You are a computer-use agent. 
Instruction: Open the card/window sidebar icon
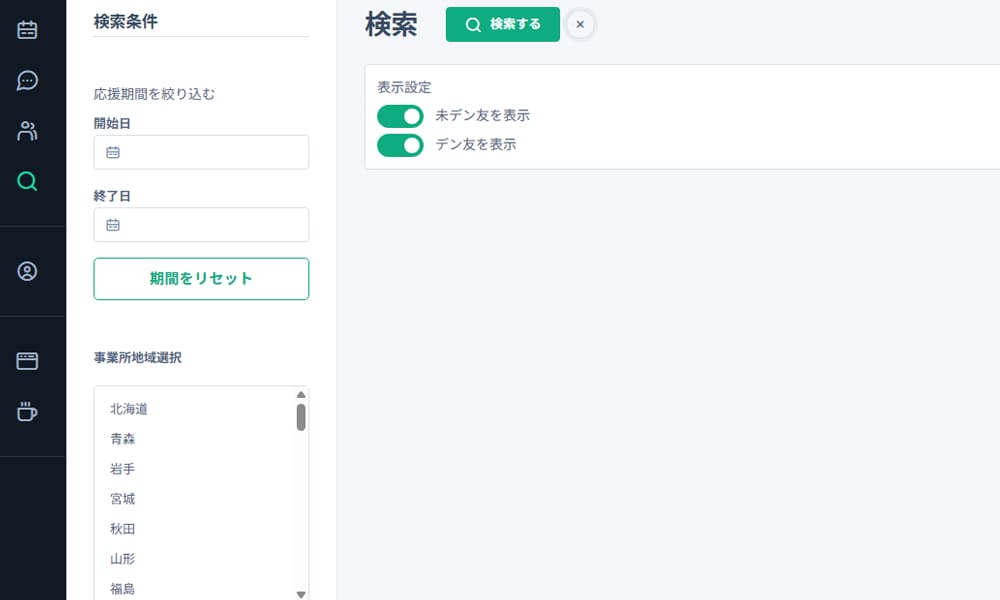pyautogui.click(x=28, y=361)
